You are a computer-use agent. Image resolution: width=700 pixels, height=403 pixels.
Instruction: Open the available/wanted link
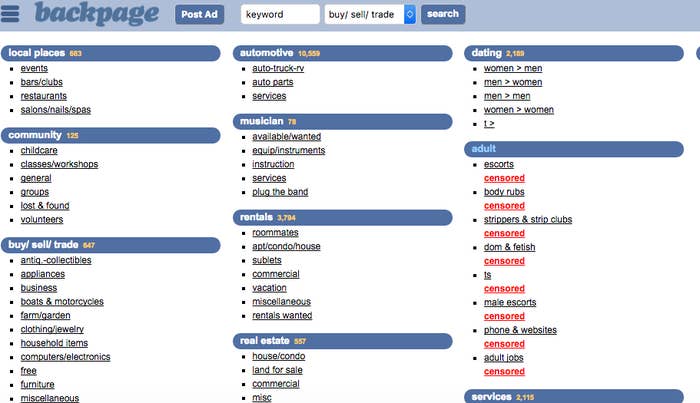coord(286,137)
